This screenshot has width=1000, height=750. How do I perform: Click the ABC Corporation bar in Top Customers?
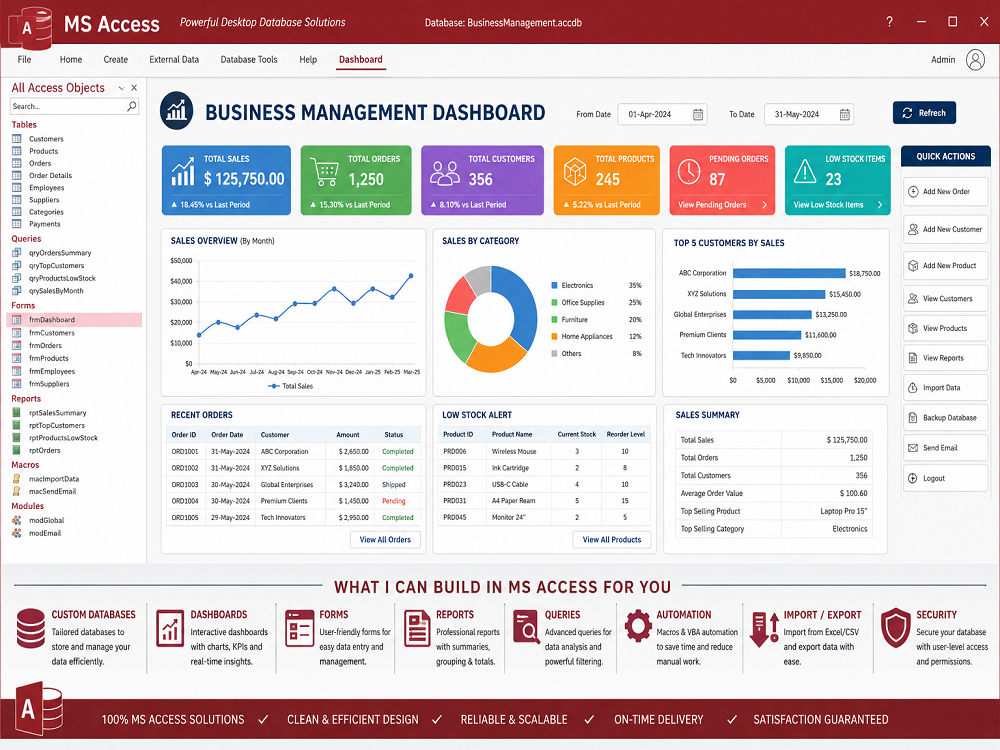(x=789, y=273)
